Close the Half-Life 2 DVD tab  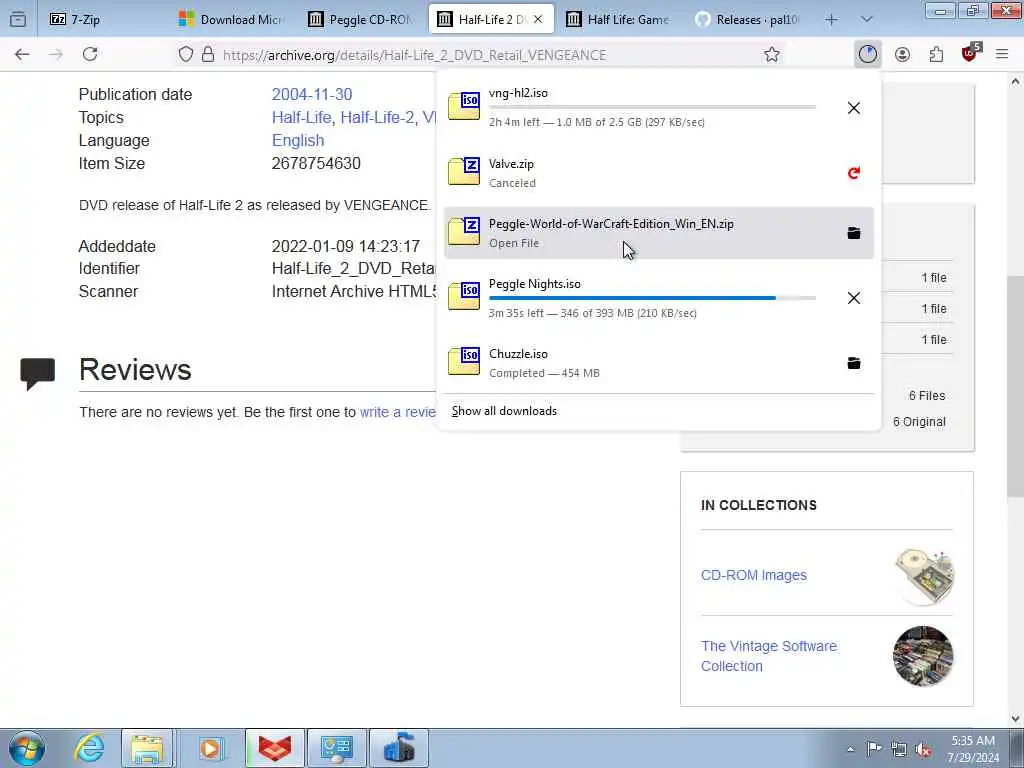pos(538,20)
